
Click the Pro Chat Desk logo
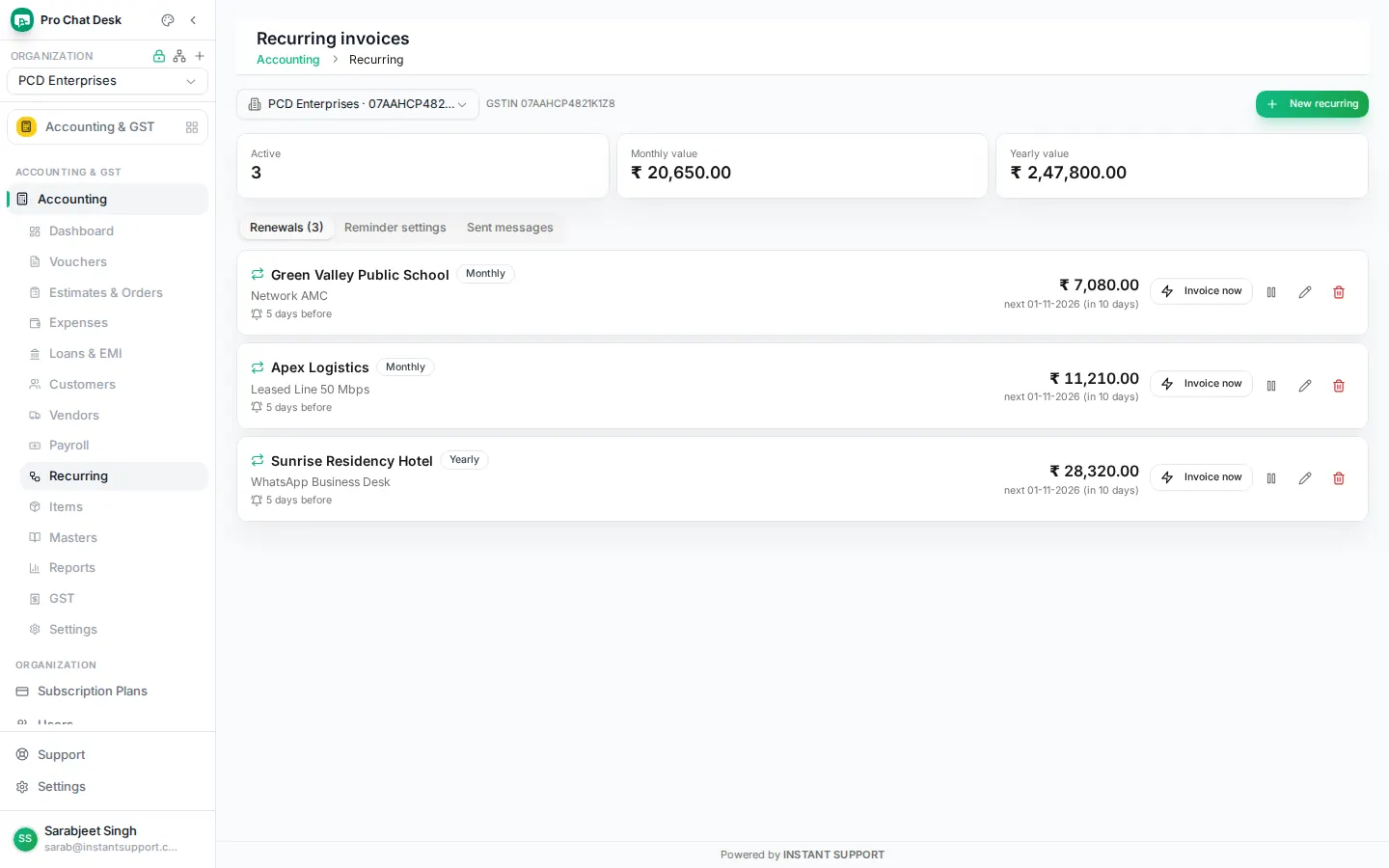pyautogui.click(x=22, y=20)
